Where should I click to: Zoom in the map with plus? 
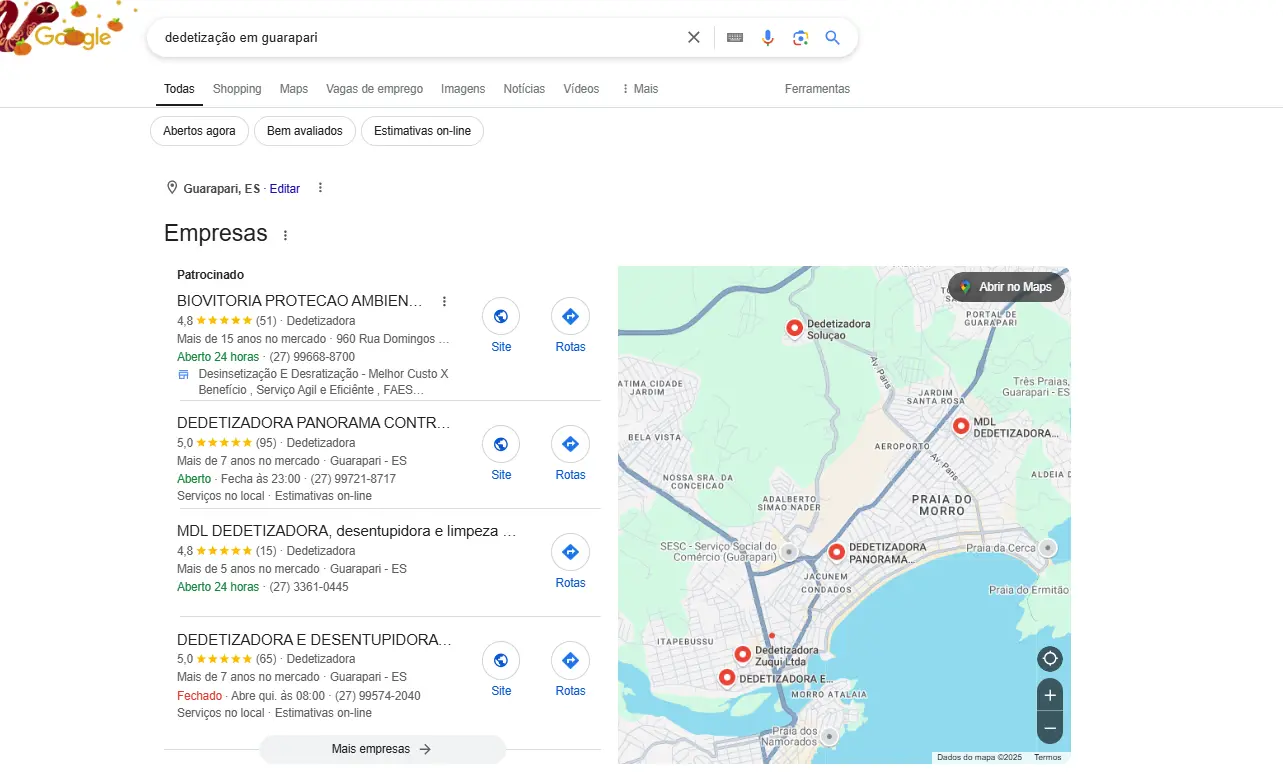1049,695
